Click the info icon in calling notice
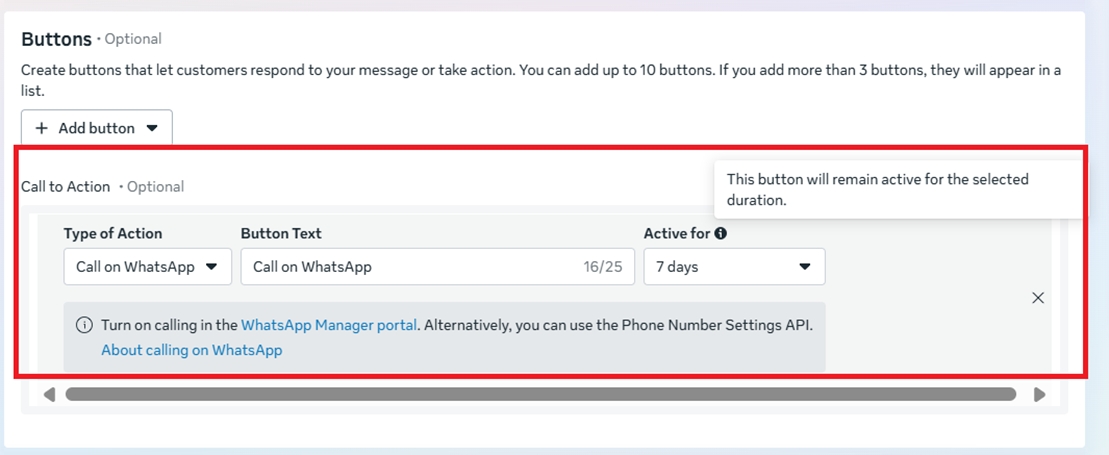The height and width of the screenshot is (455, 1109). point(84,325)
